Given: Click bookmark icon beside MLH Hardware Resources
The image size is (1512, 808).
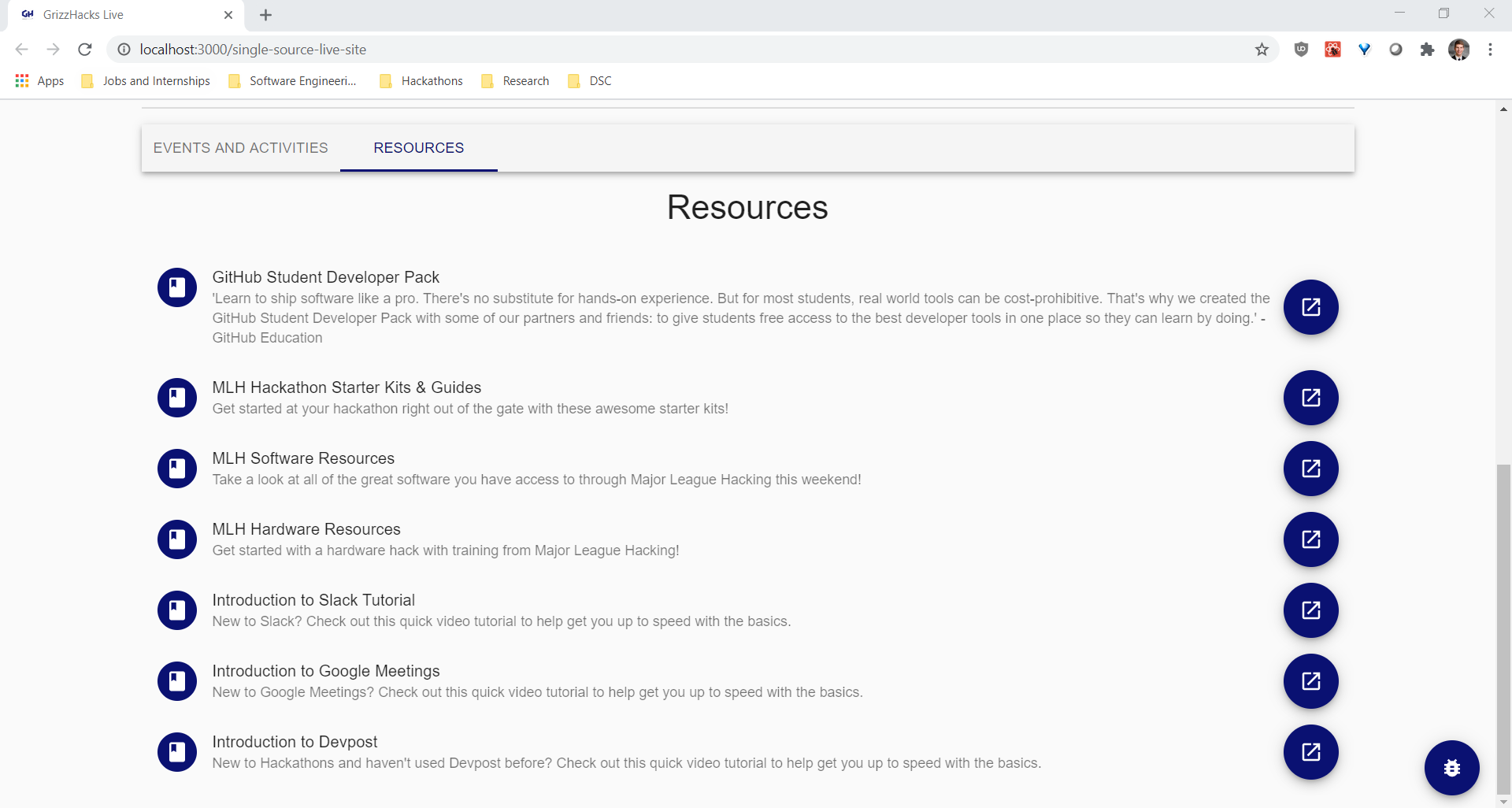Looking at the screenshot, I should (177, 539).
